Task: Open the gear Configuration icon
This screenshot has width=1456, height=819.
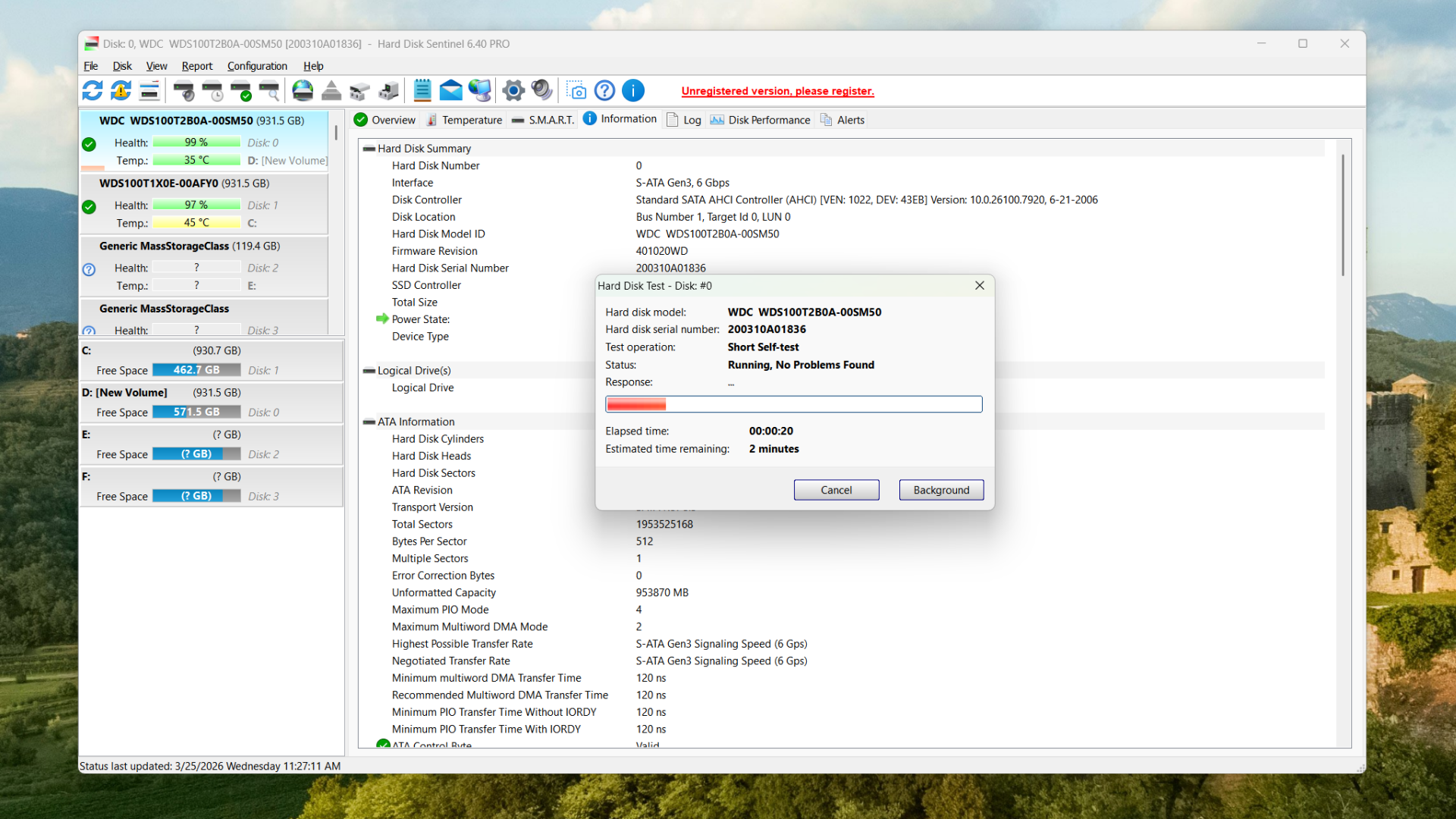Action: point(513,91)
